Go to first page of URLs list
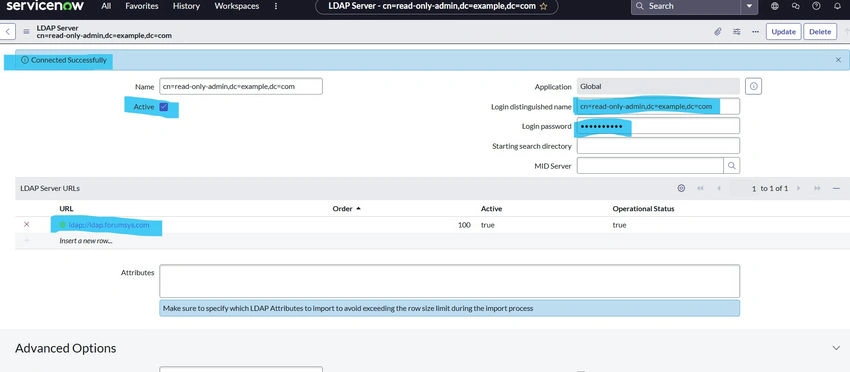This screenshot has height=372, width=850. click(x=700, y=188)
